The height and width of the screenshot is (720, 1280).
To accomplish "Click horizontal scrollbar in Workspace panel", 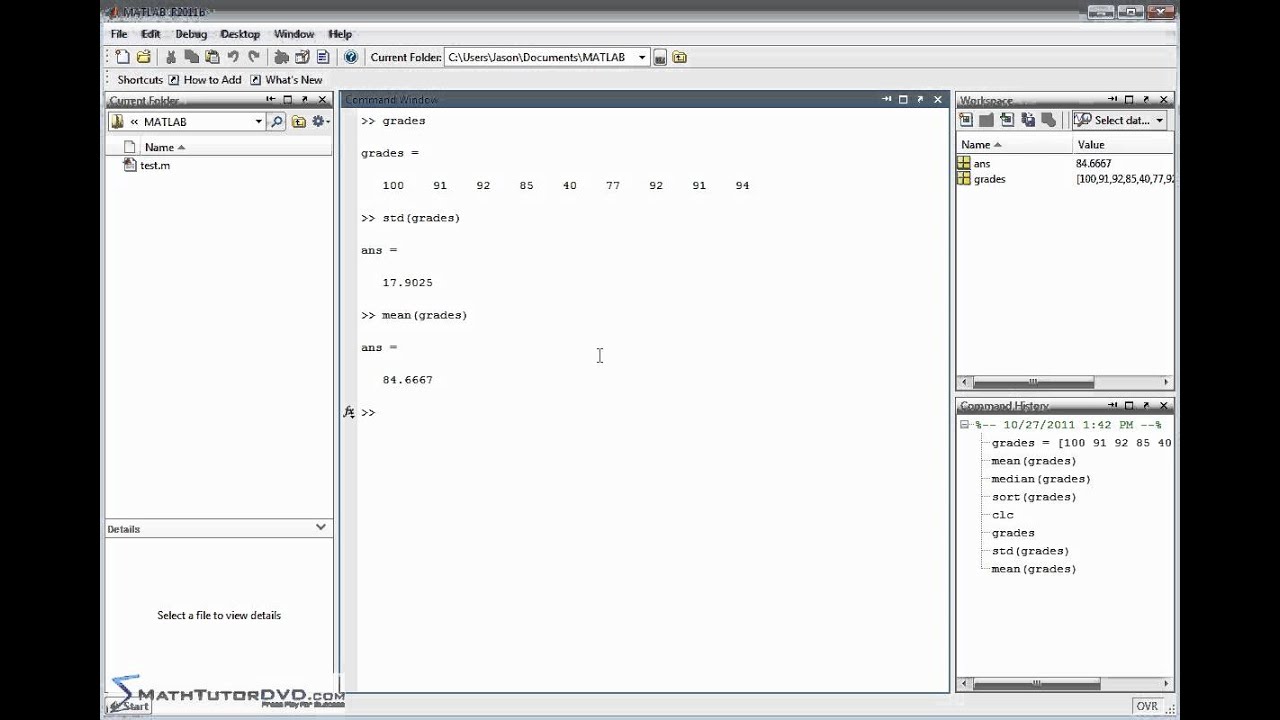I will 1033,382.
